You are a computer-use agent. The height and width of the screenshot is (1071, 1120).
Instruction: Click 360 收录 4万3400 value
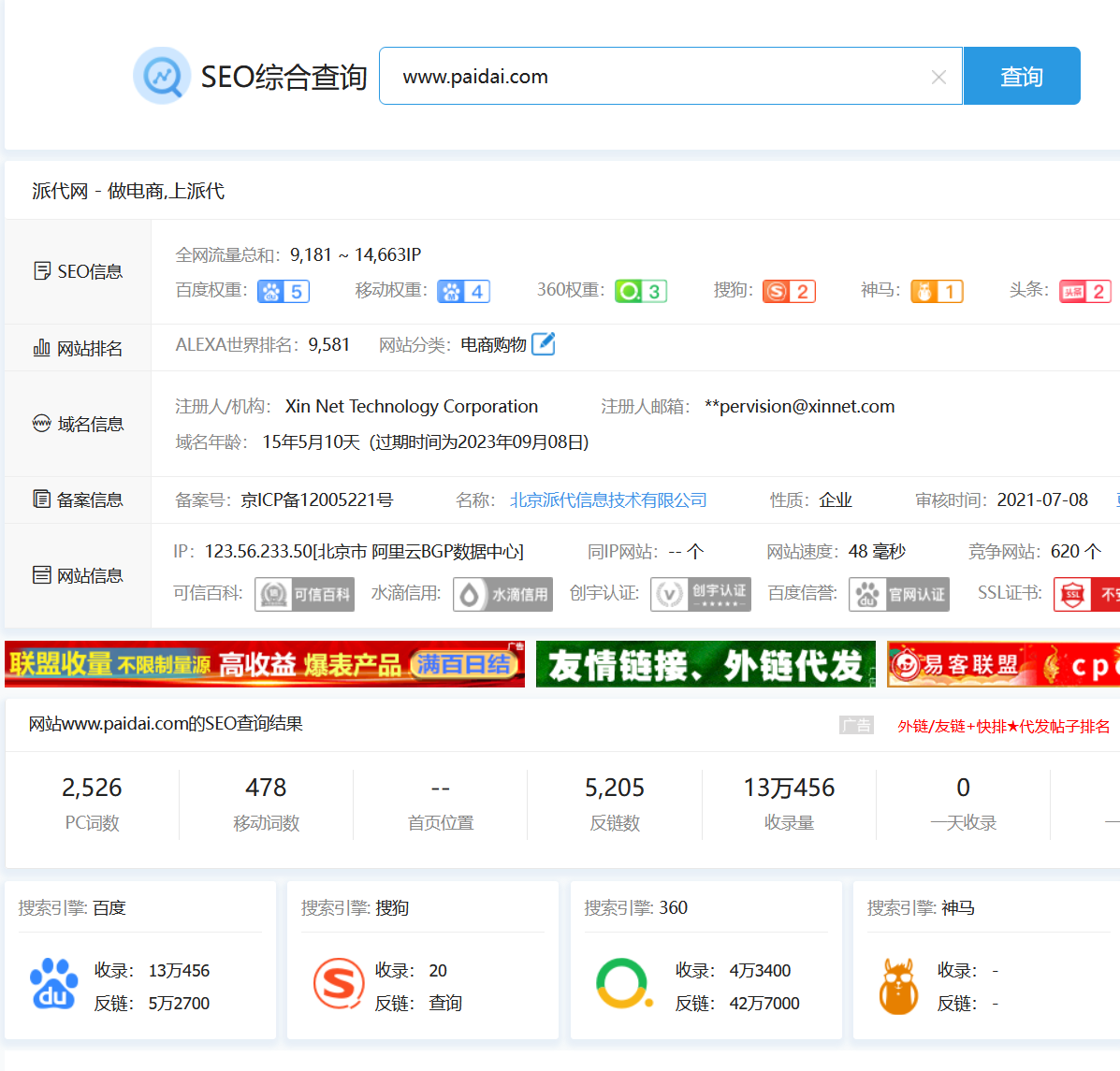tap(760, 971)
